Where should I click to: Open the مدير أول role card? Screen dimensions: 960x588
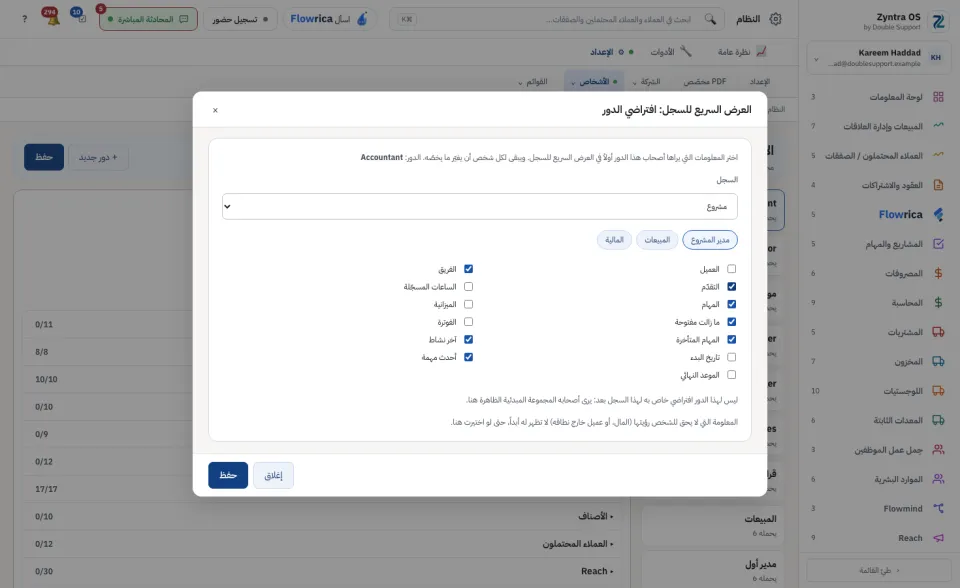pos(712,570)
